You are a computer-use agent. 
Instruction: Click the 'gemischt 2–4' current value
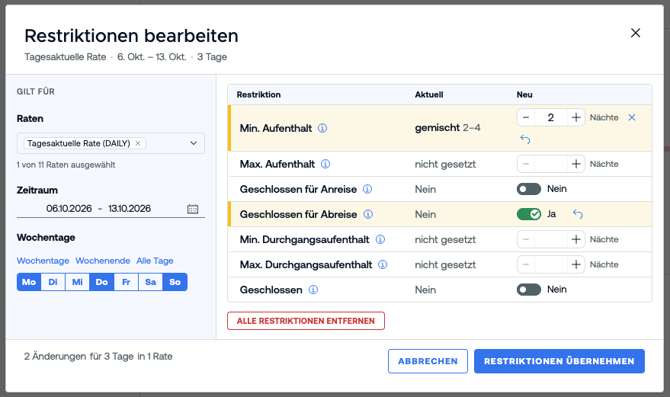tap(447, 128)
